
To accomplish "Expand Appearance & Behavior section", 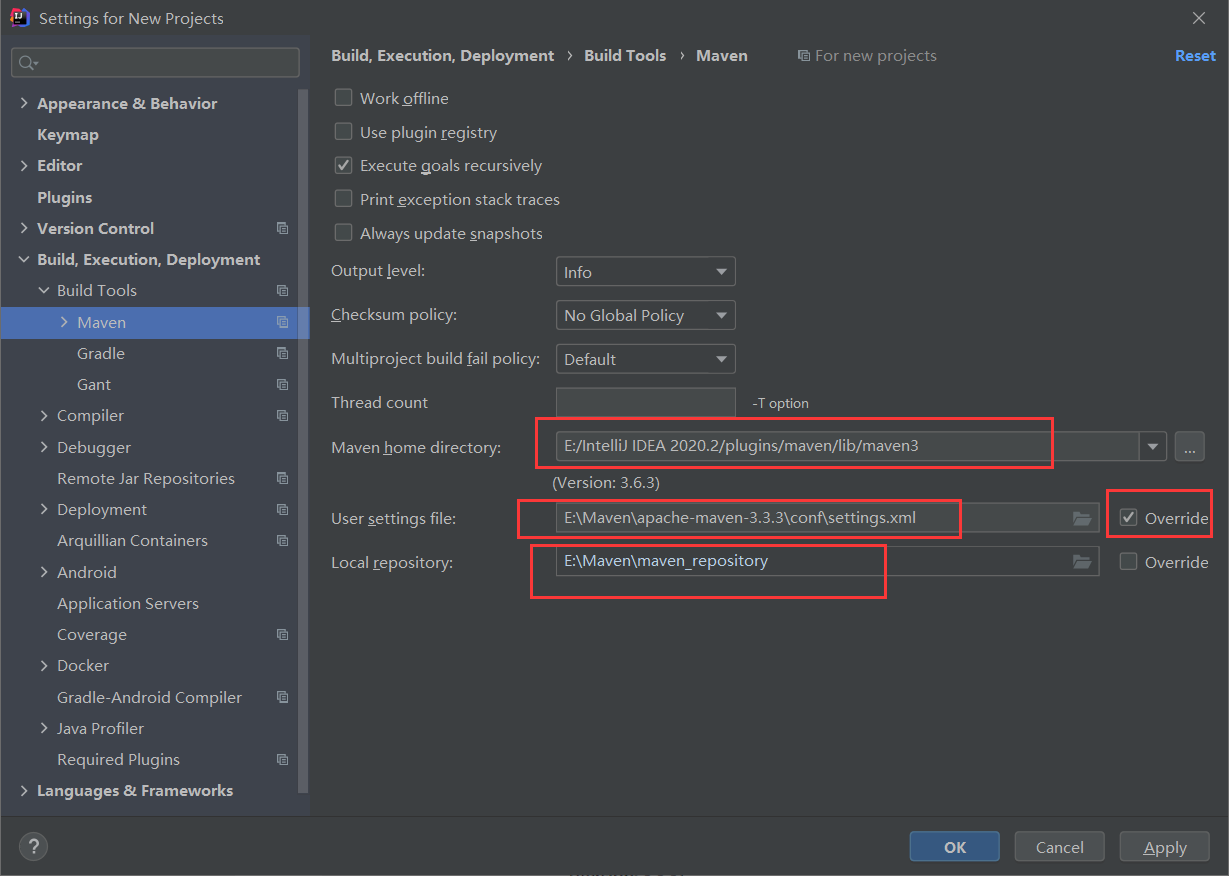I will [x=24, y=103].
